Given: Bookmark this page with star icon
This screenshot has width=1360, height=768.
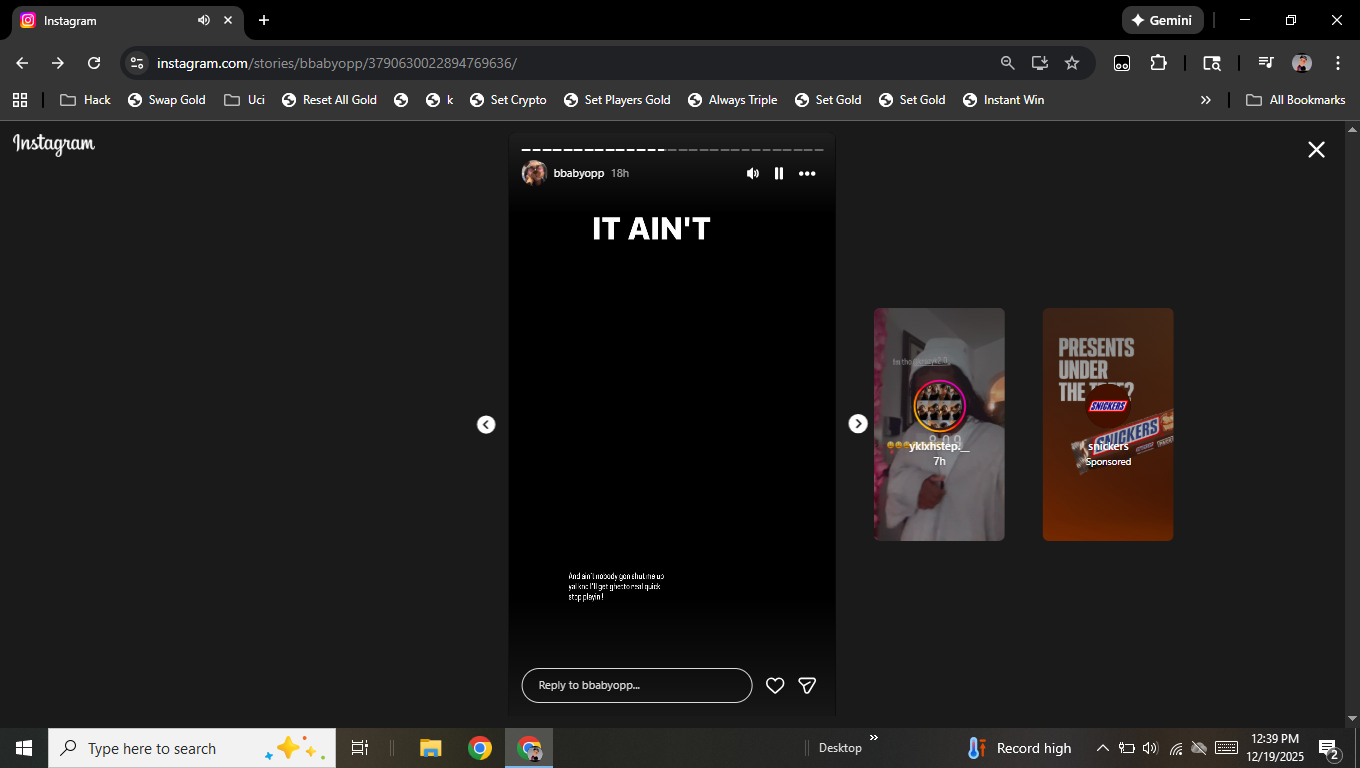Looking at the screenshot, I should (x=1072, y=63).
